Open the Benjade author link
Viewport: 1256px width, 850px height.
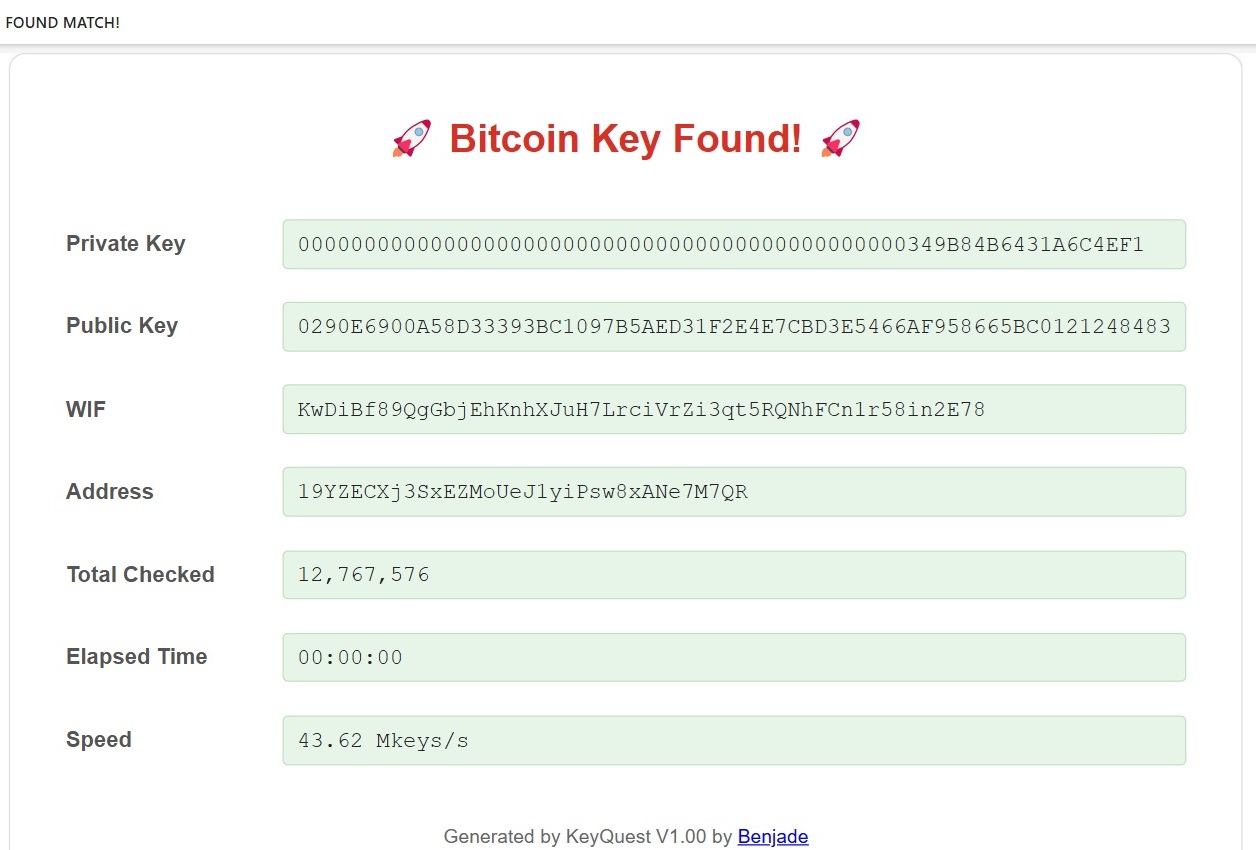[x=772, y=836]
